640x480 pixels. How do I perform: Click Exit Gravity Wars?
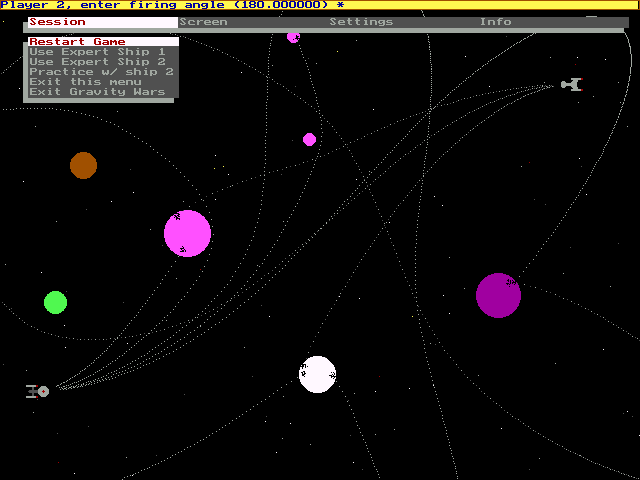click(103, 92)
